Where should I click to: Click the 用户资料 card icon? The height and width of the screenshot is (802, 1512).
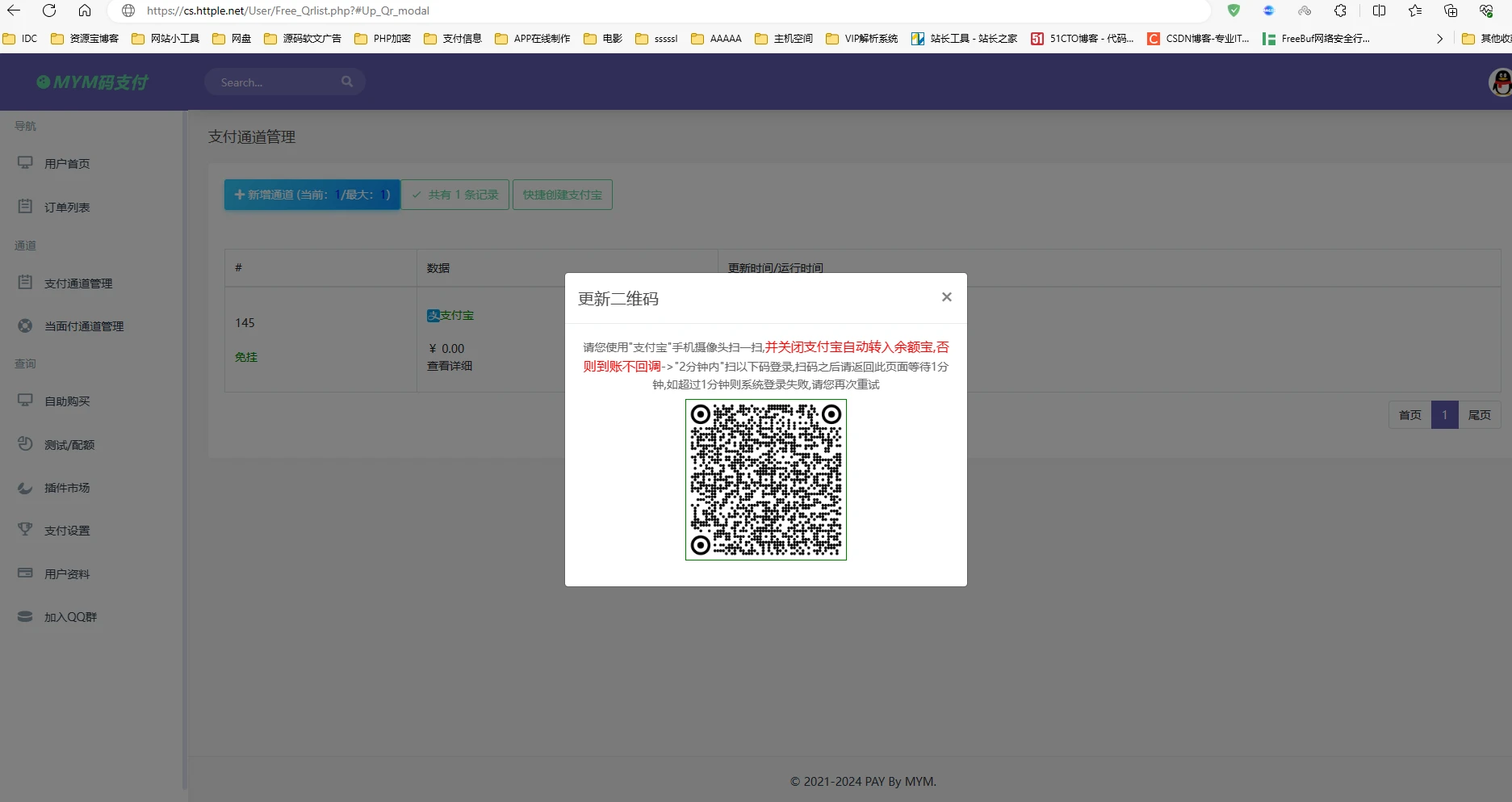click(x=26, y=573)
